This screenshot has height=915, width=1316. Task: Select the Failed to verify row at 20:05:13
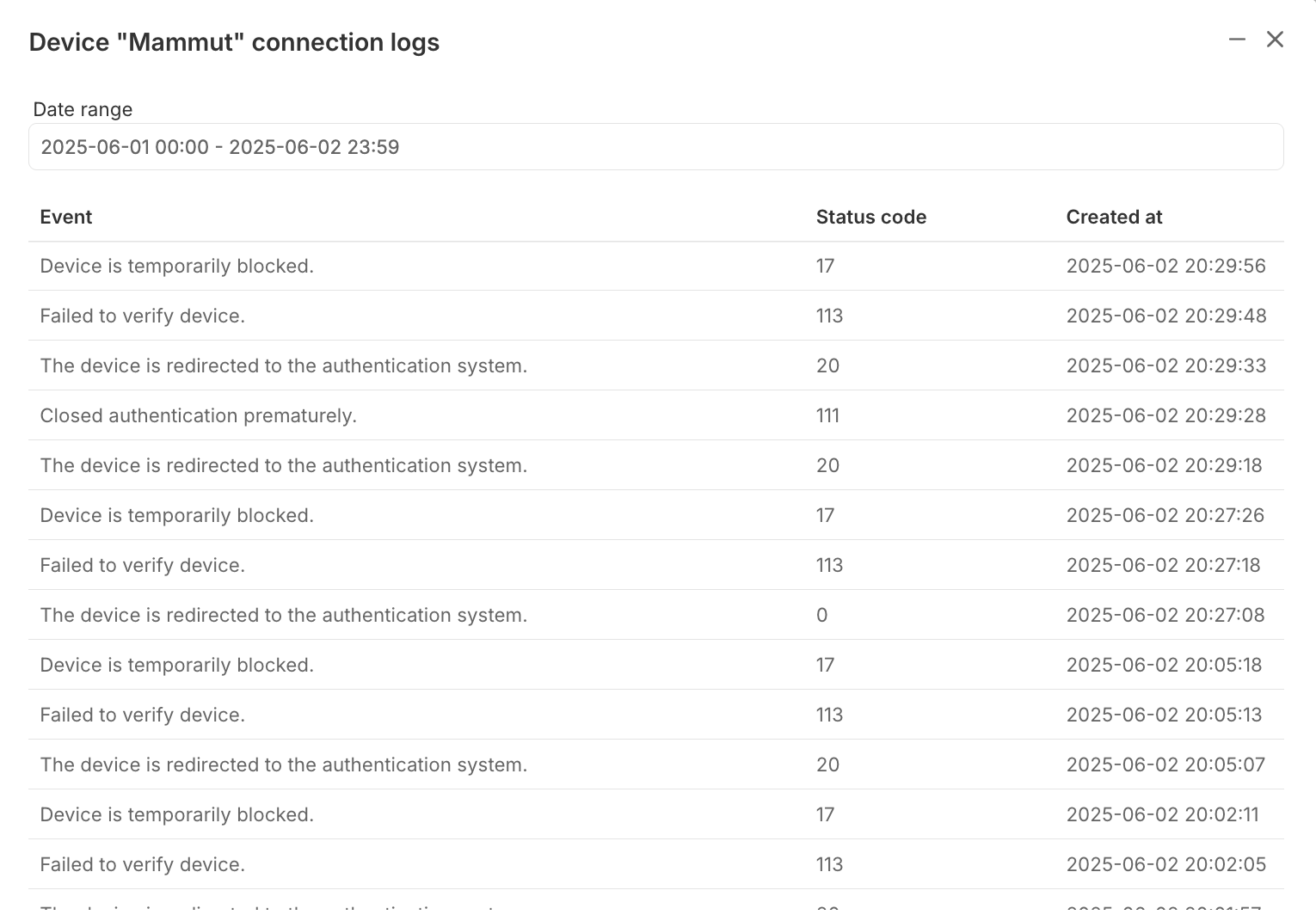coord(656,715)
